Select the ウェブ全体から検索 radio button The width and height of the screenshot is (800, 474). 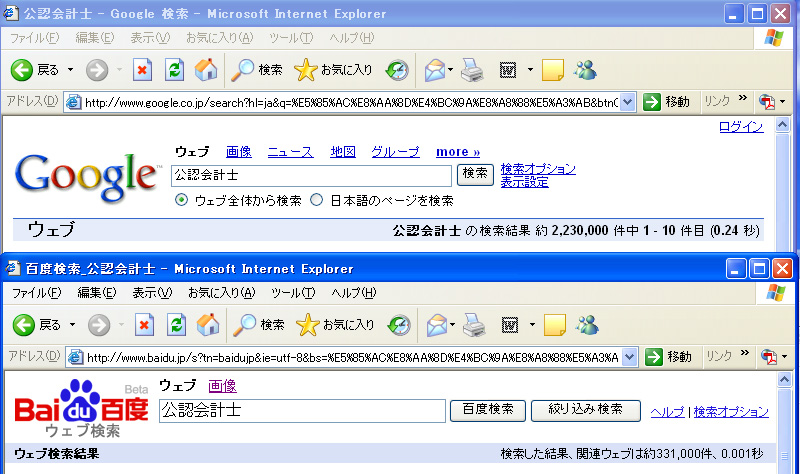[182, 200]
